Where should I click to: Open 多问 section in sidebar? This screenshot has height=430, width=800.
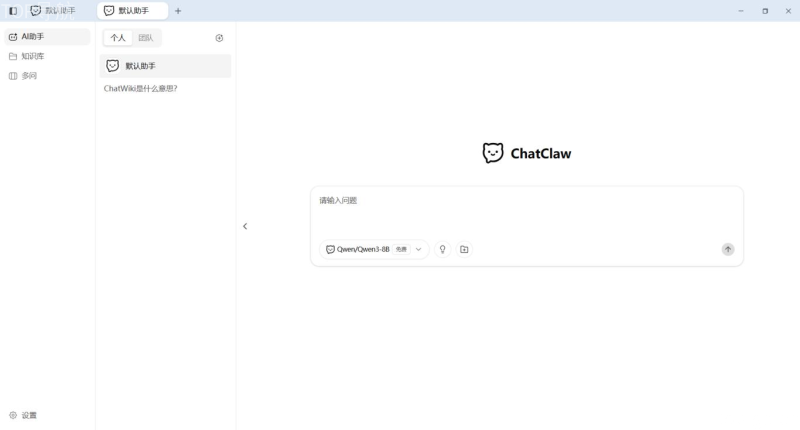click(x=47, y=75)
